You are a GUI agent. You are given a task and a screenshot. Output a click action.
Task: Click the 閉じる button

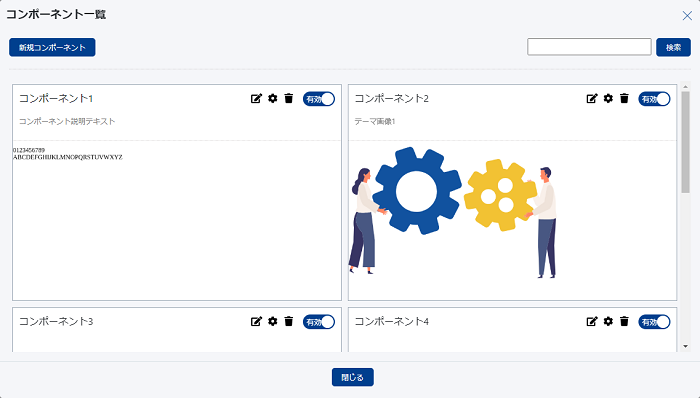click(x=353, y=377)
